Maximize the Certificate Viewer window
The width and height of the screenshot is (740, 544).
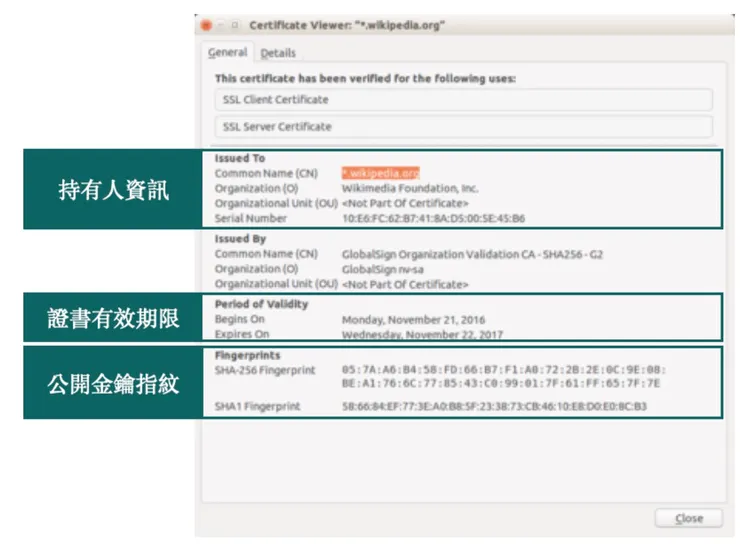[235, 25]
